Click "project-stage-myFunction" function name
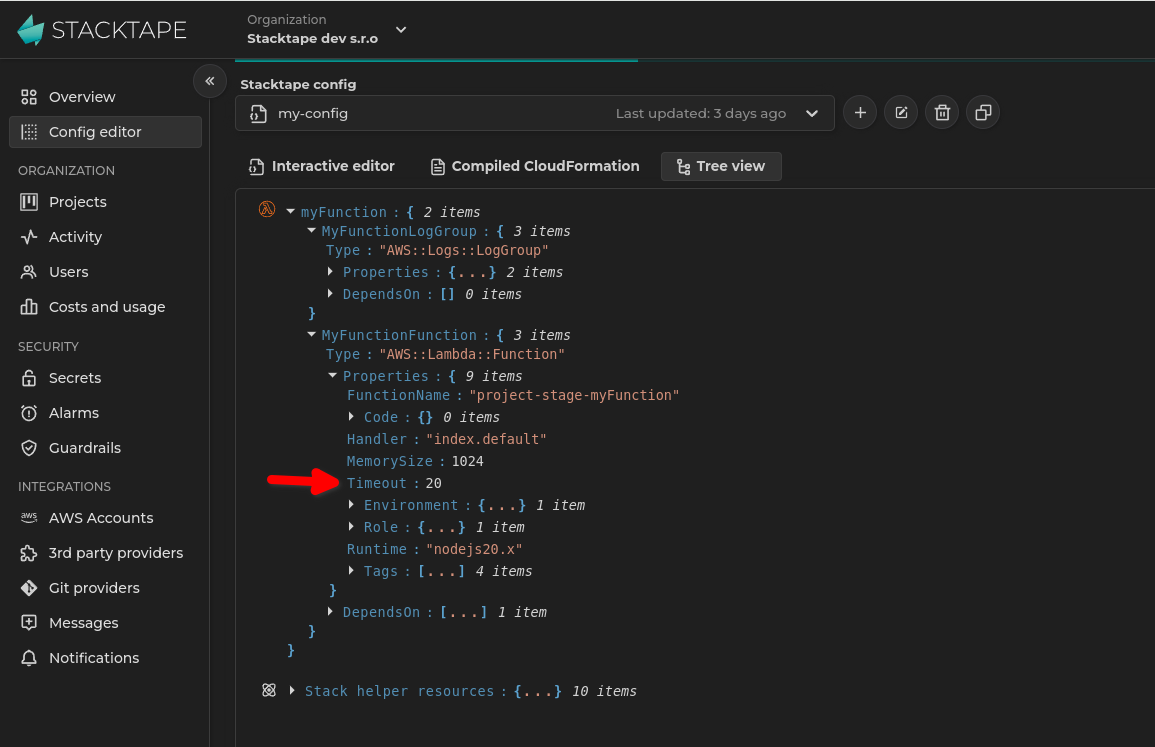1155x747 pixels. coord(575,396)
